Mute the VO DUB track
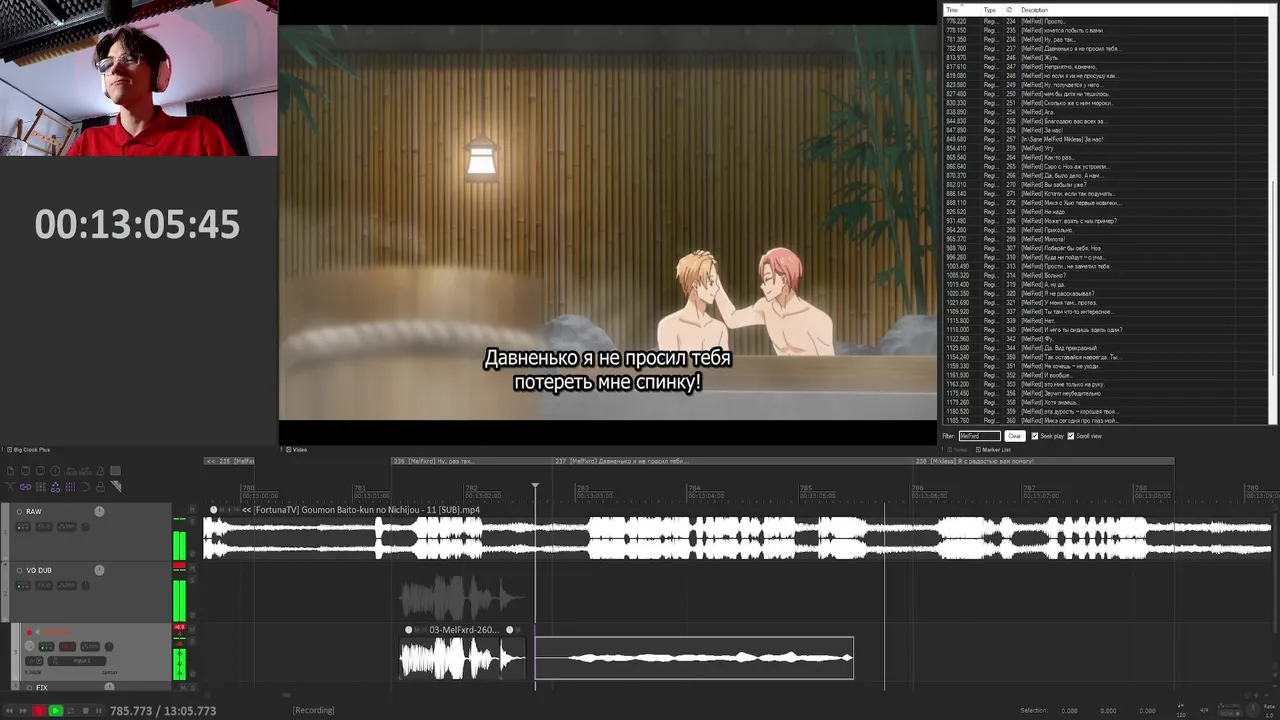 (x=192, y=568)
